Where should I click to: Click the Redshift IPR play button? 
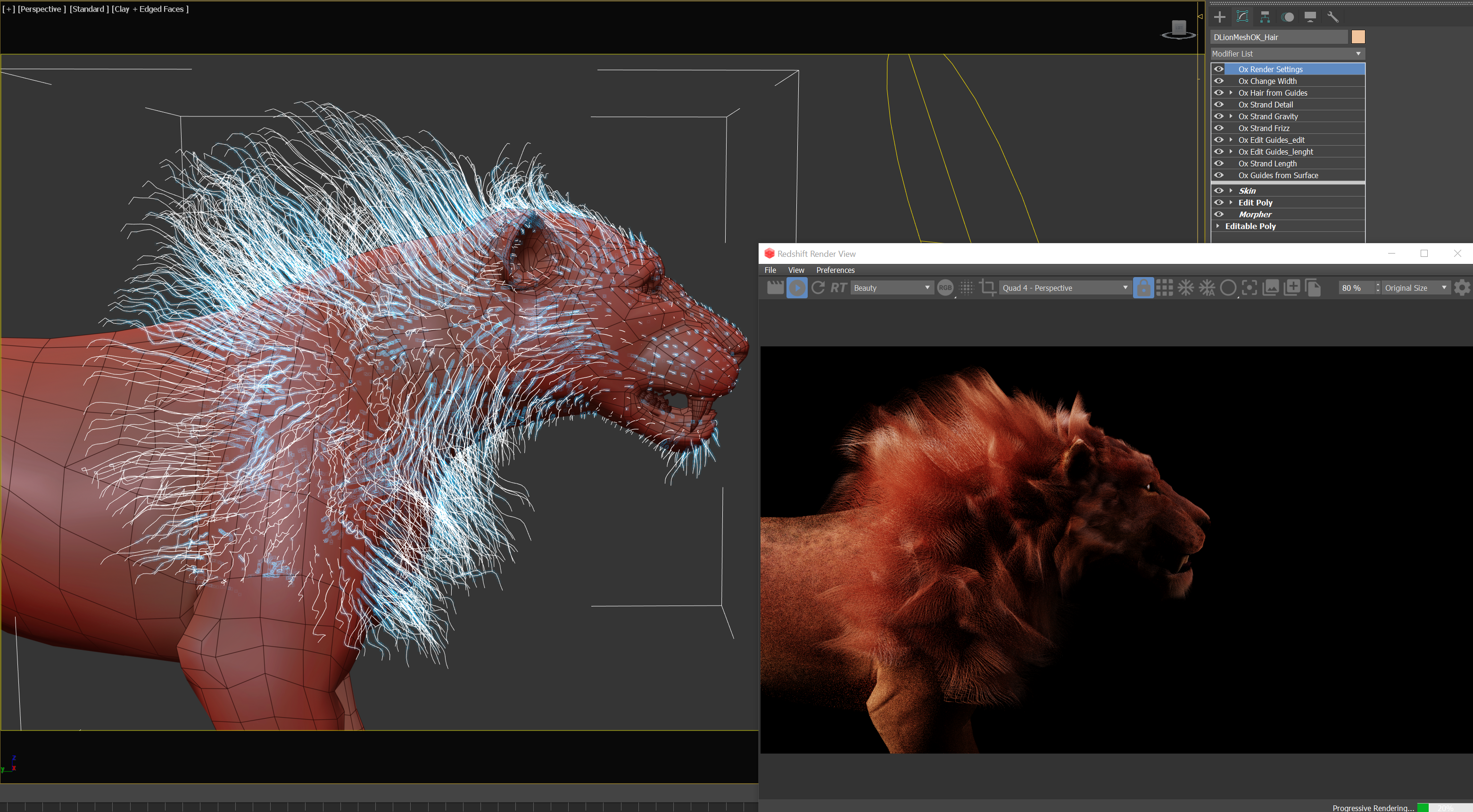[x=796, y=287]
